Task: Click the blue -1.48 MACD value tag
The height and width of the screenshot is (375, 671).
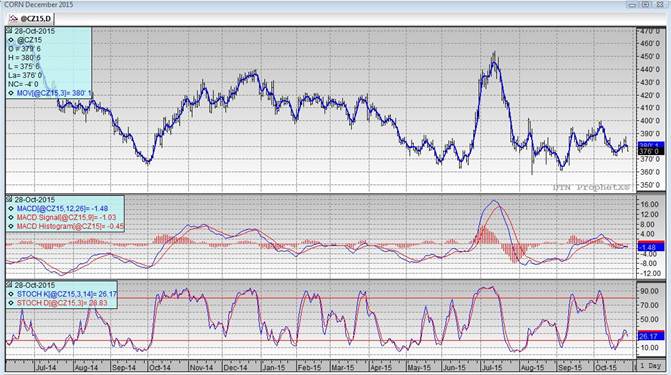Action: [650, 247]
